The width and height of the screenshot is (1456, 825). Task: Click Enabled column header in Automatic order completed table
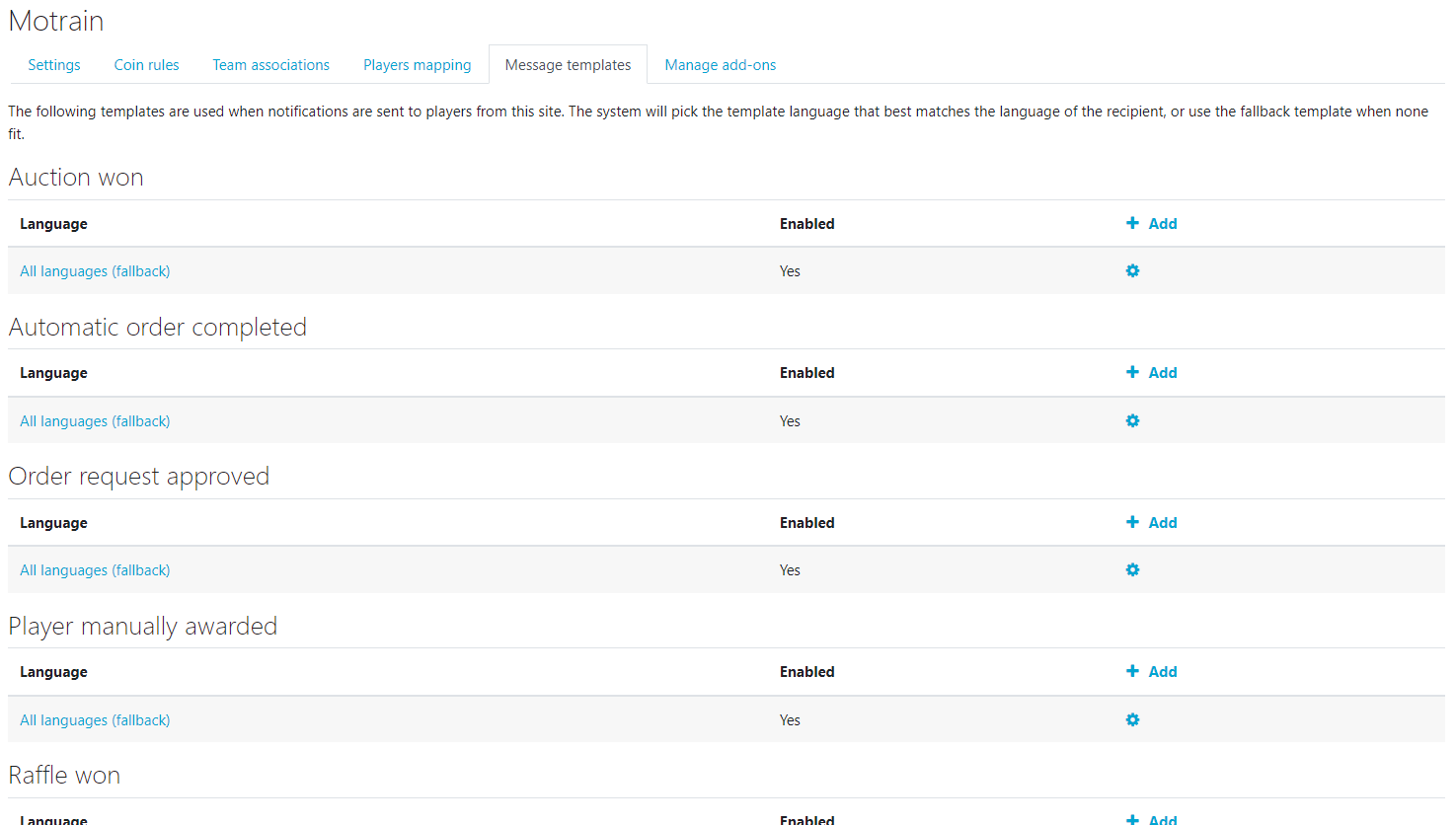coord(807,373)
